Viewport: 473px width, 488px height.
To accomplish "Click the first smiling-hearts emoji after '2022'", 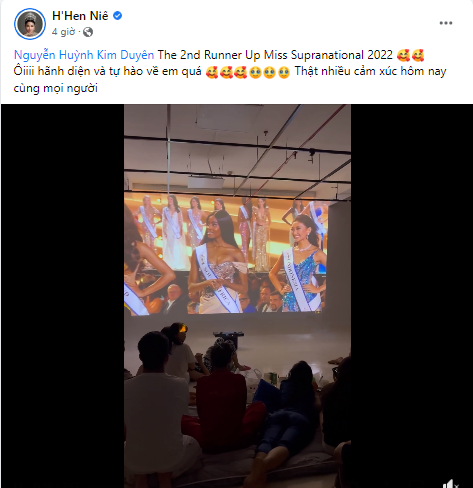I will point(404,55).
